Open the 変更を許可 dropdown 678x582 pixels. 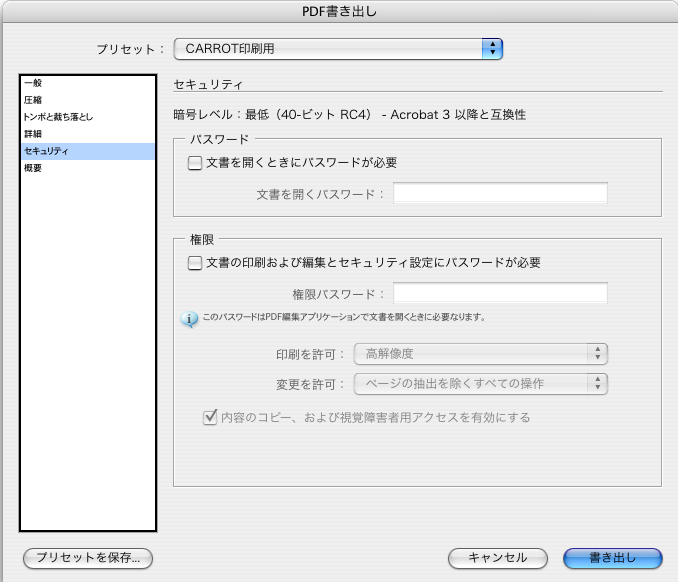click(481, 384)
